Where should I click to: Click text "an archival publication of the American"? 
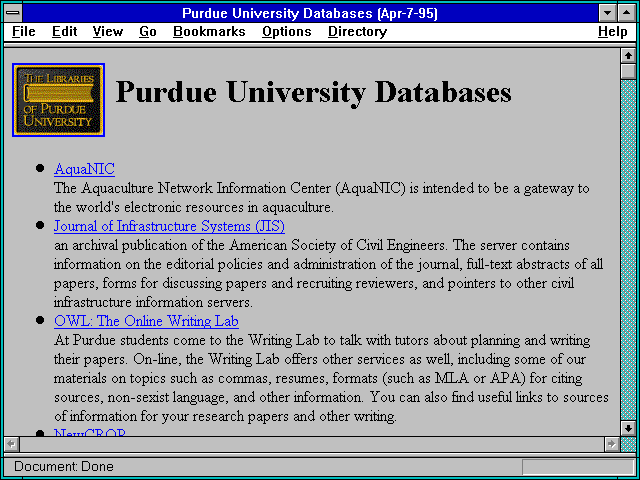pyautogui.click(x=171, y=245)
